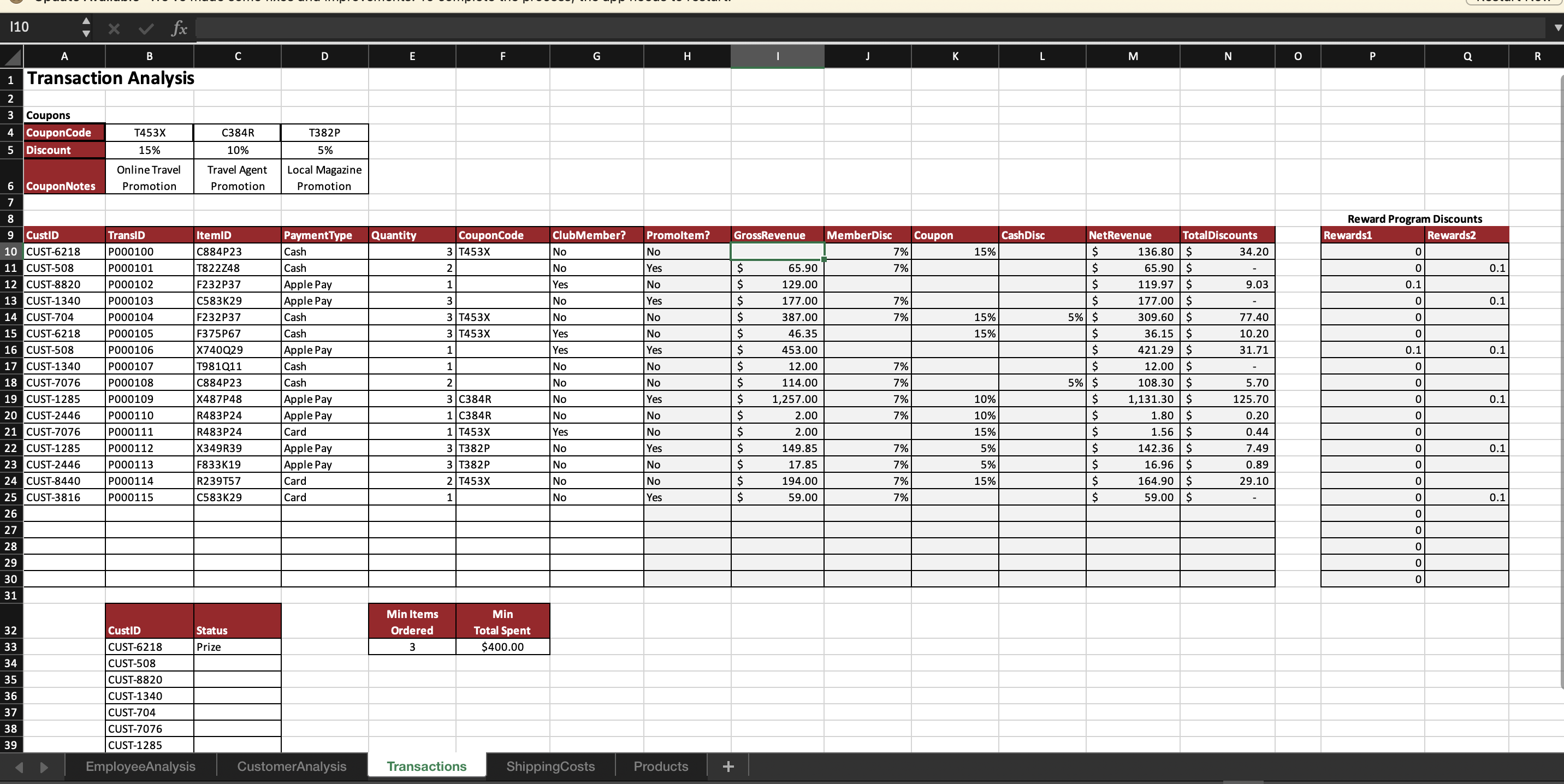Click the X icon to cancel cell entry
Image resolution: width=1564 pixels, height=784 pixels.
(113, 28)
